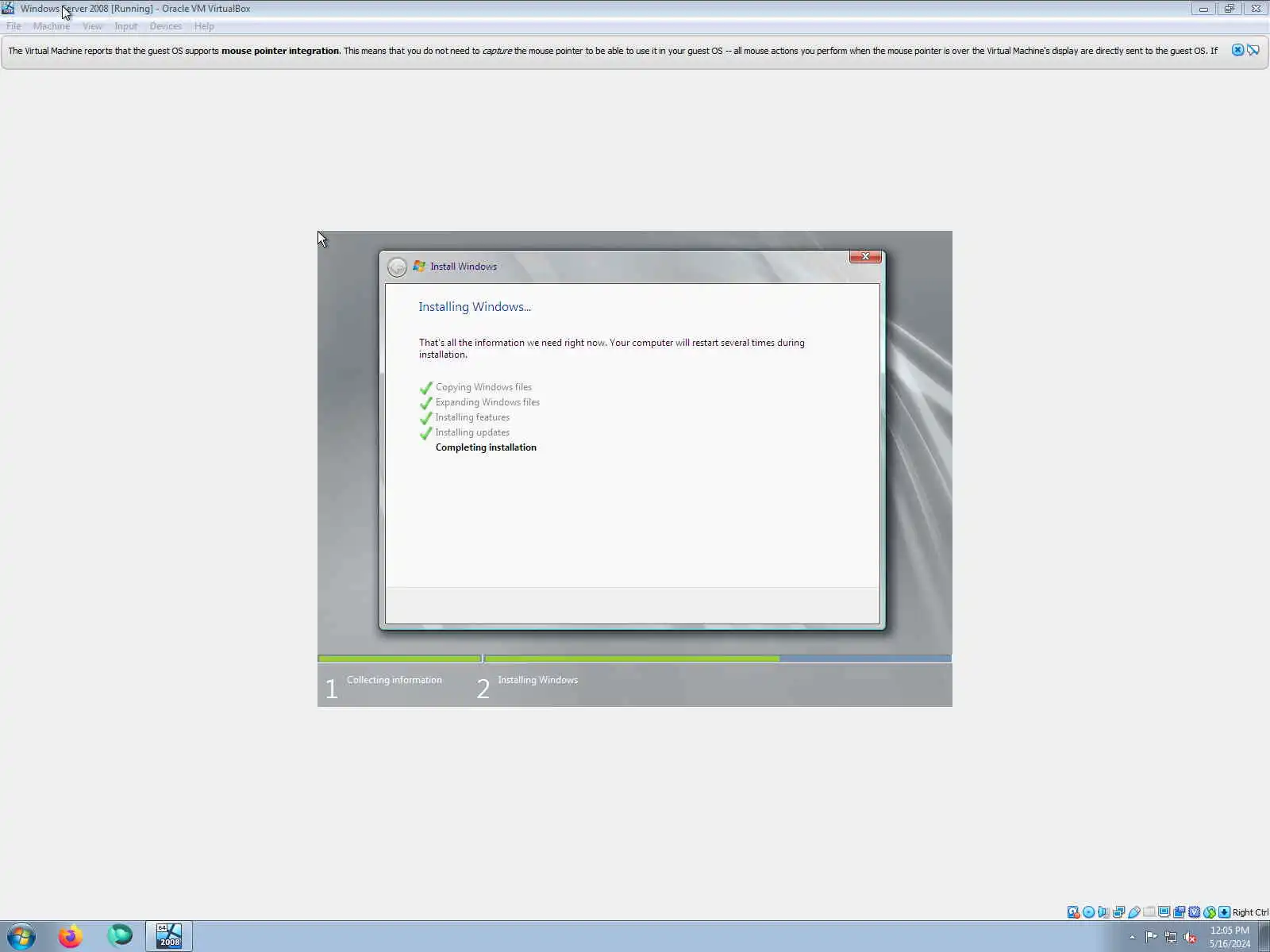Click the 'Copying Windows files' step
This screenshot has height=952, width=1270.
[x=483, y=387]
